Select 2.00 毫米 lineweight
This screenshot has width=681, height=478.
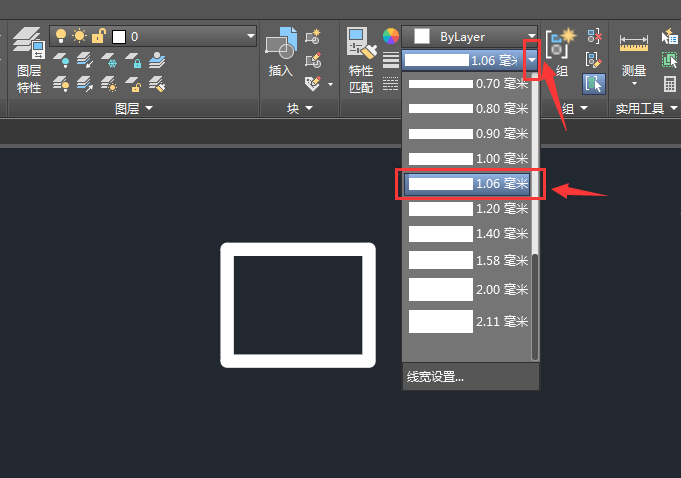(x=468, y=290)
